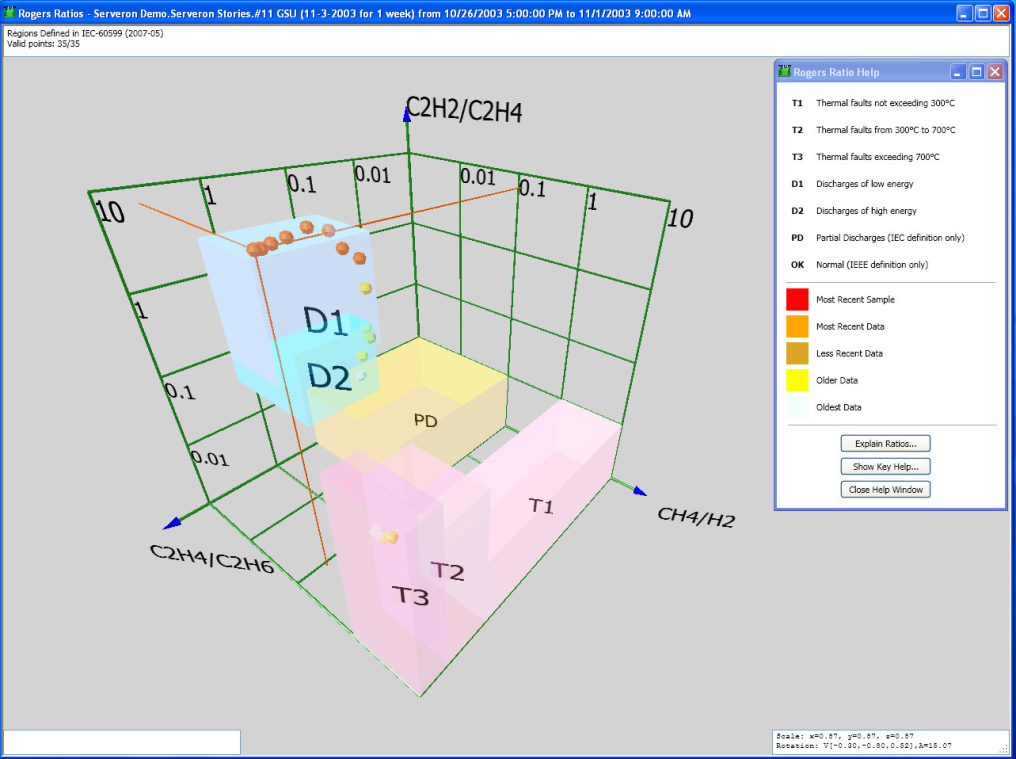
Task: Click 'Regions Defined in IEC-60599 (2007-05)' text
Action: coord(85,34)
